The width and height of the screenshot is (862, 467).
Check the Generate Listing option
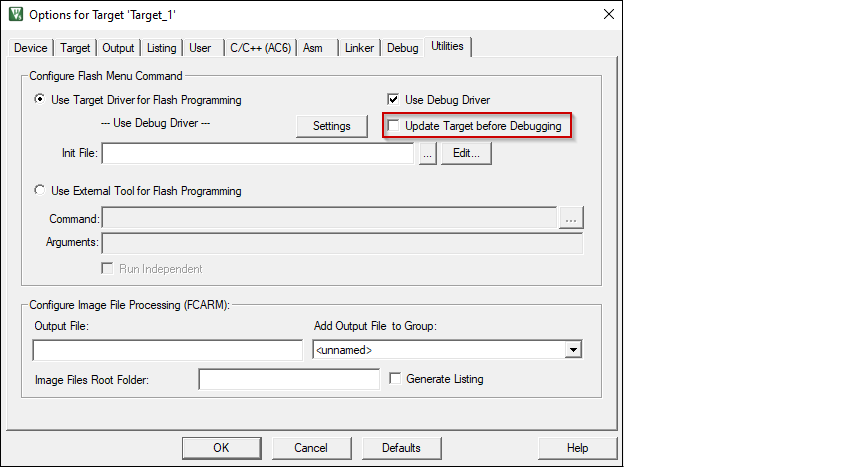pyautogui.click(x=395, y=379)
